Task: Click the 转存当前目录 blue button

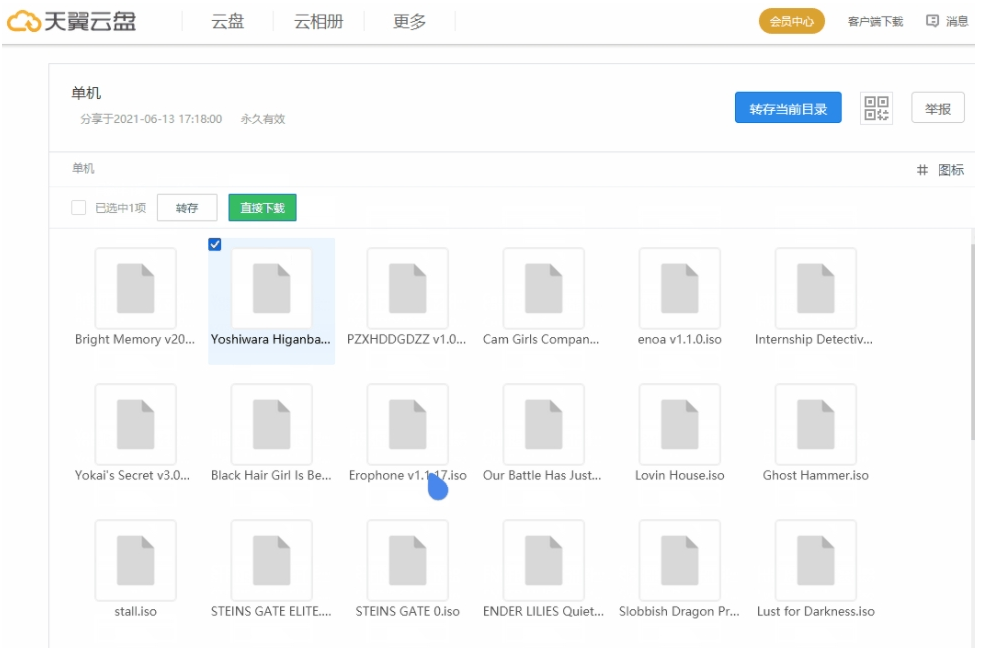Action: click(x=788, y=108)
